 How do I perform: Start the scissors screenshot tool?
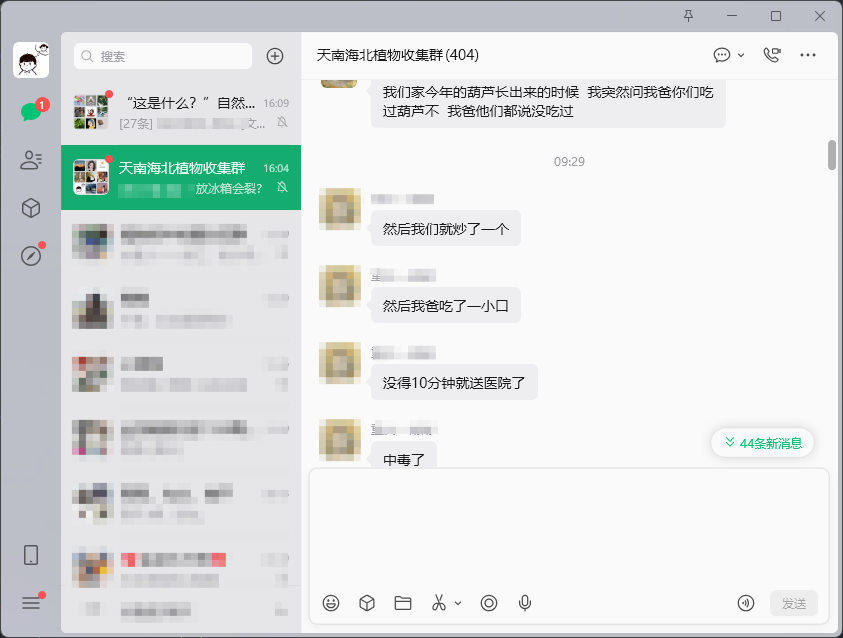tap(439, 603)
